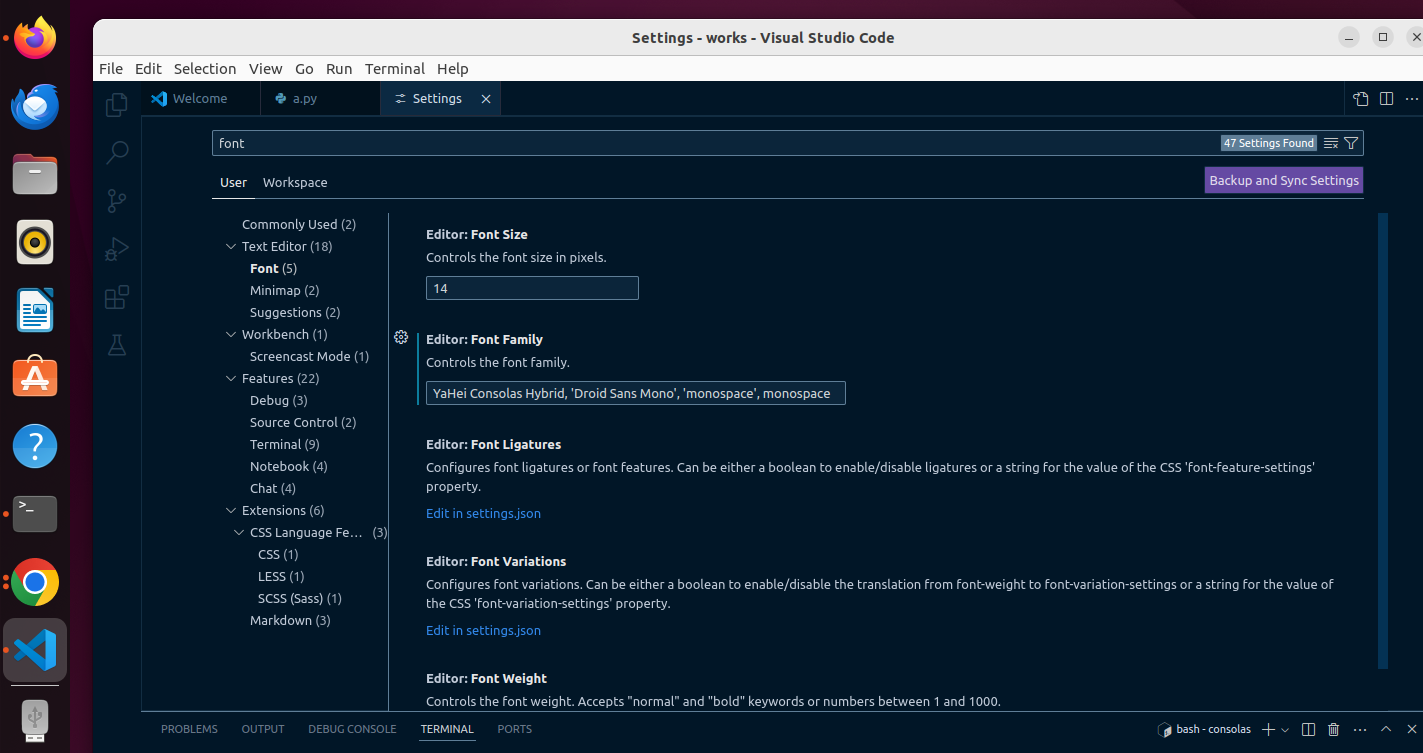Collapse the Extensions tree section
Viewport: 1423px width, 753px height.
click(232, 511)
